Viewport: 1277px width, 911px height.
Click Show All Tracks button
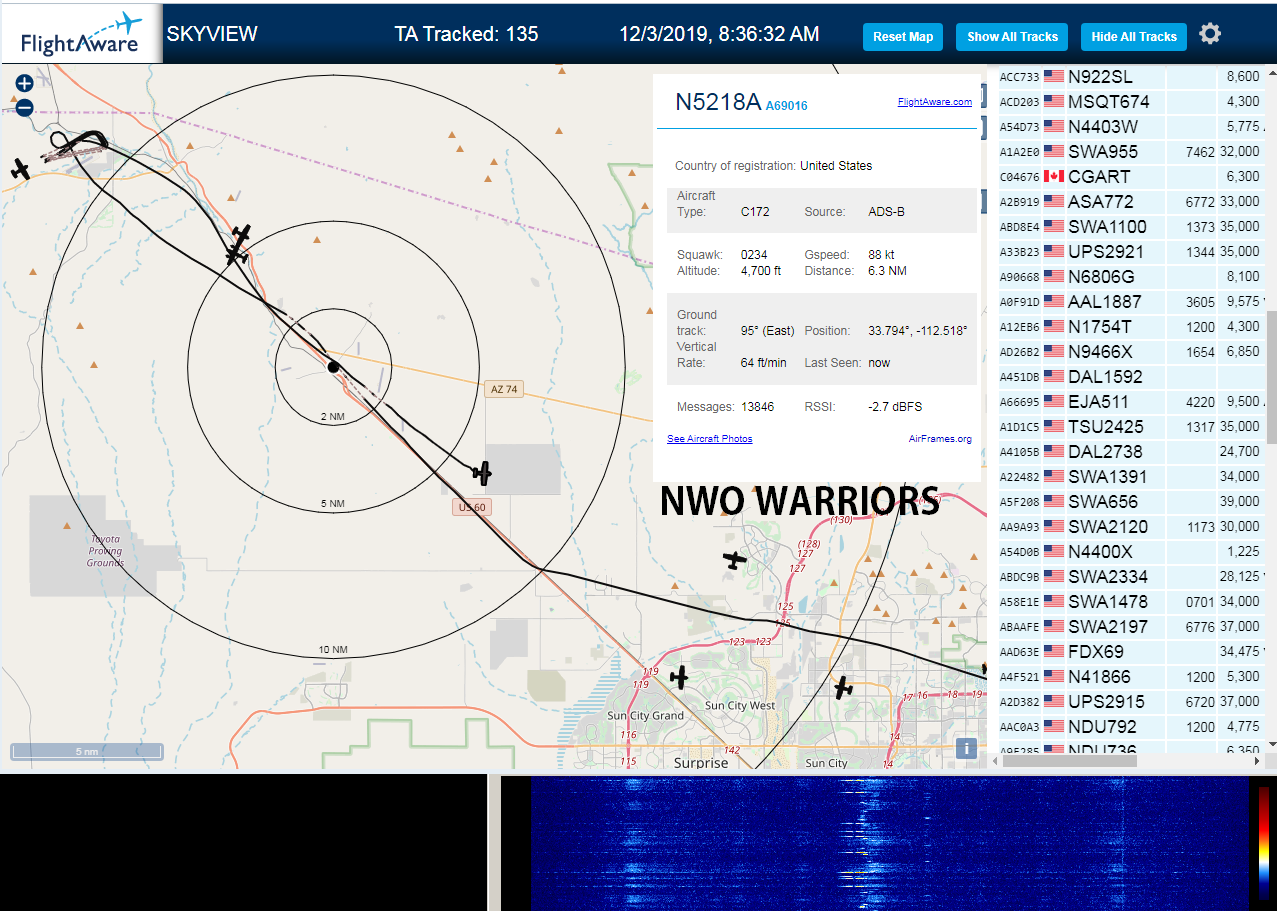[1012, 37]
